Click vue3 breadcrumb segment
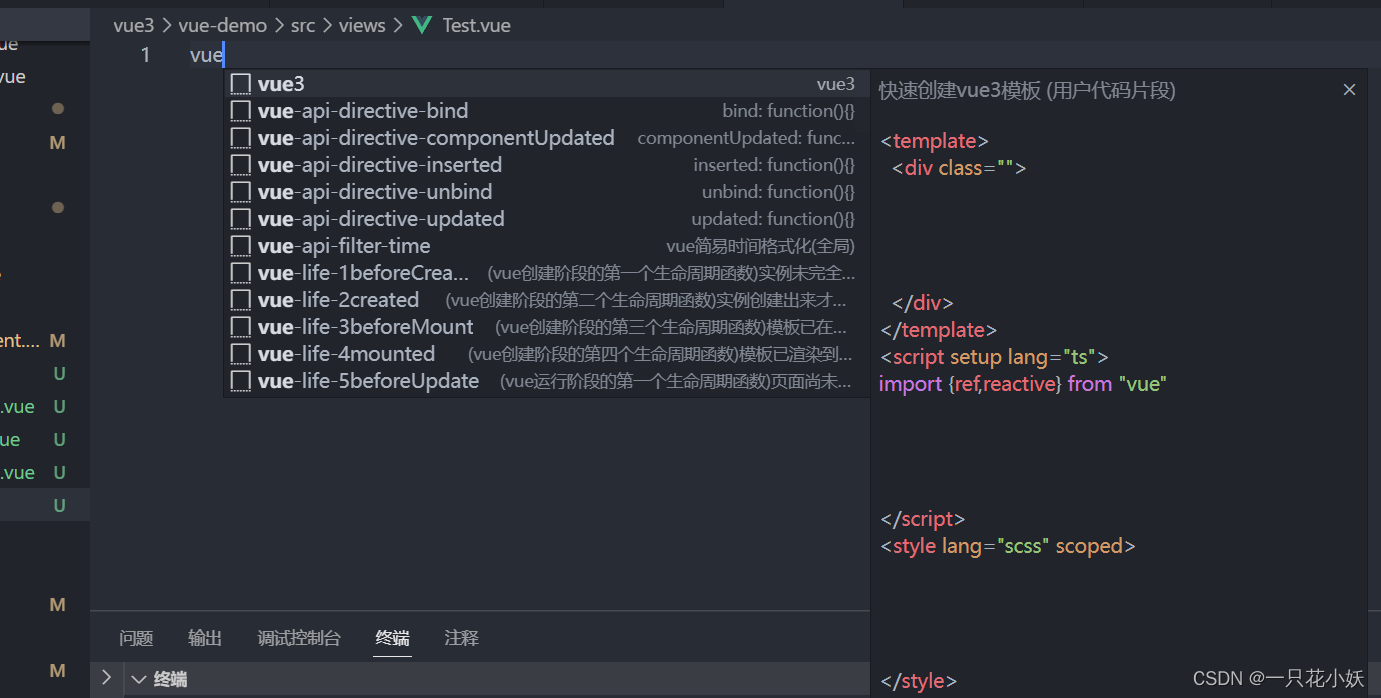The width and height of the screenshot is (1381, 698). (134, 26)
